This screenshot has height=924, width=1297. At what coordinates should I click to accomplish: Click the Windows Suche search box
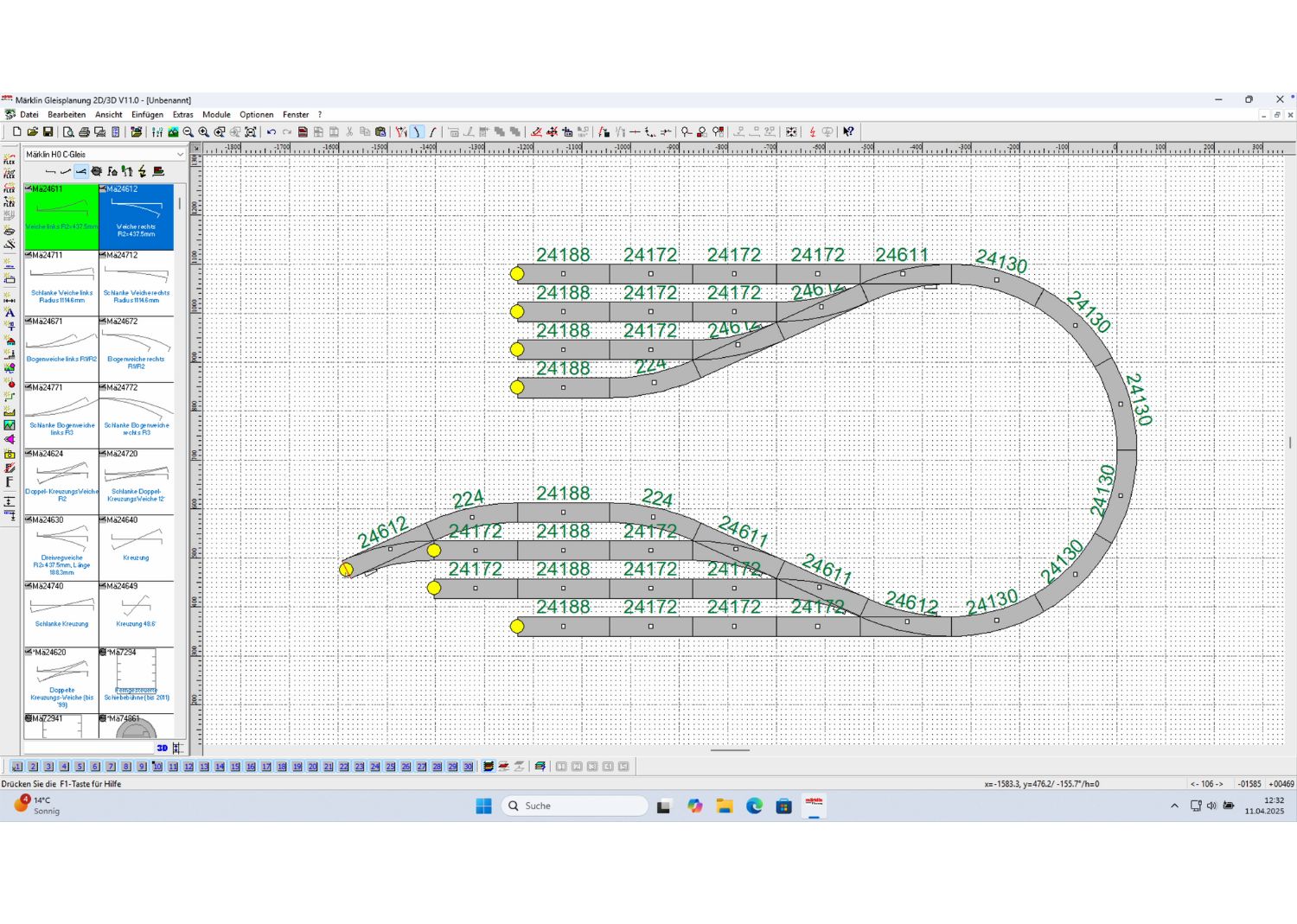[x=575, y=806]
